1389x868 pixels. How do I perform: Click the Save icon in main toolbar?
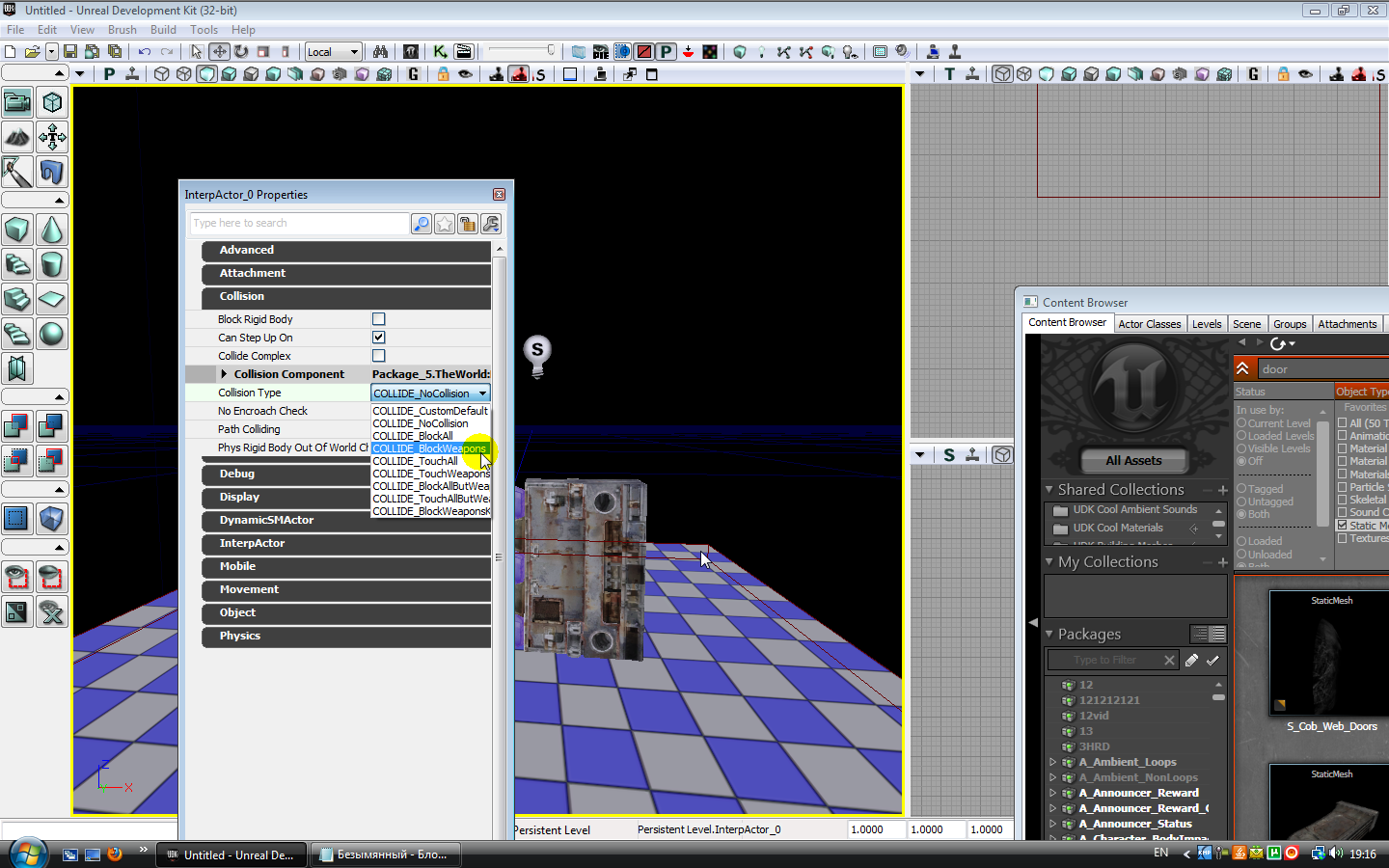pos(70,51)
